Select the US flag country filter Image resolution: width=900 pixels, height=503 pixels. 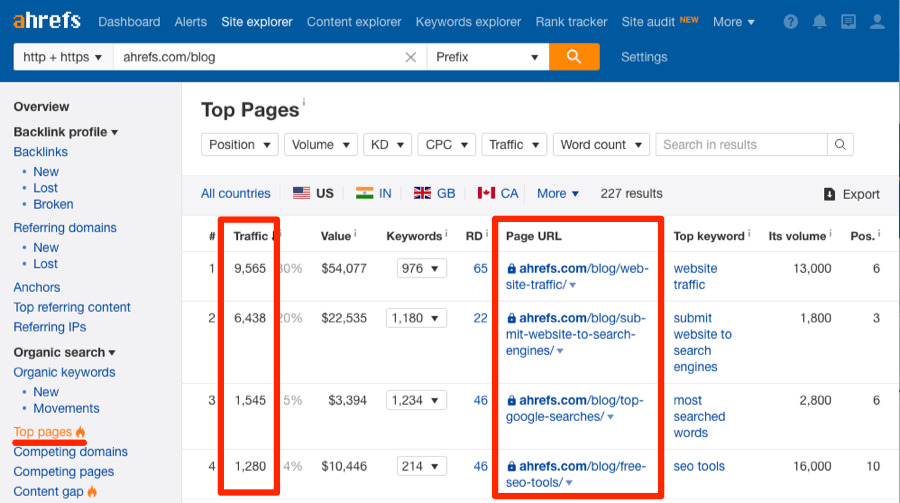(x=313, y=193)
